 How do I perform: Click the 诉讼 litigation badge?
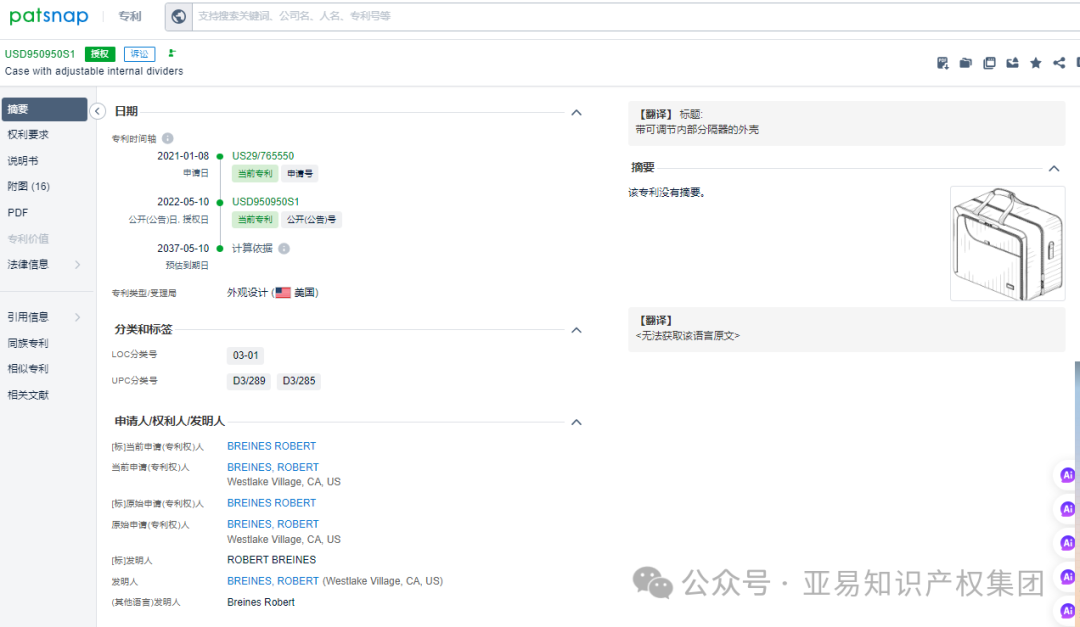click(139, 53)
